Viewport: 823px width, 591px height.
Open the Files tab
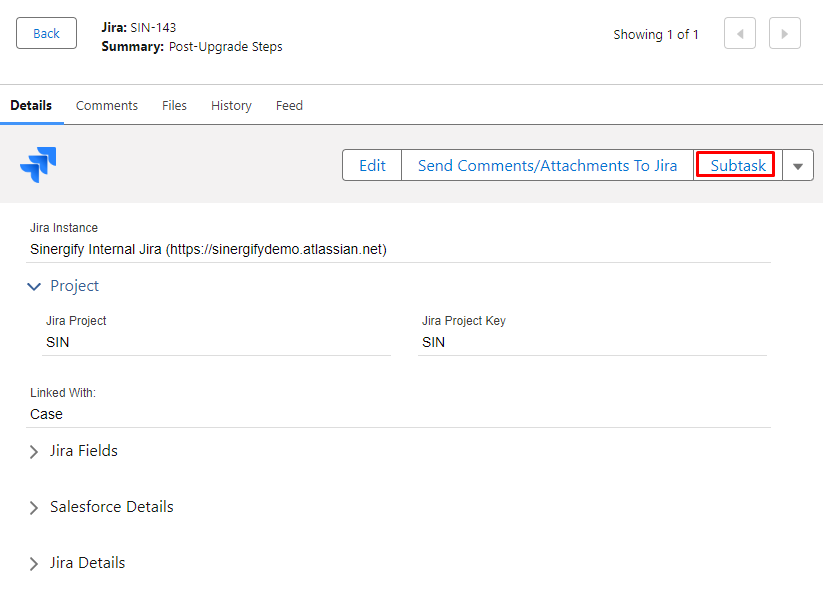pyautogui.click(x=174, y=105)
